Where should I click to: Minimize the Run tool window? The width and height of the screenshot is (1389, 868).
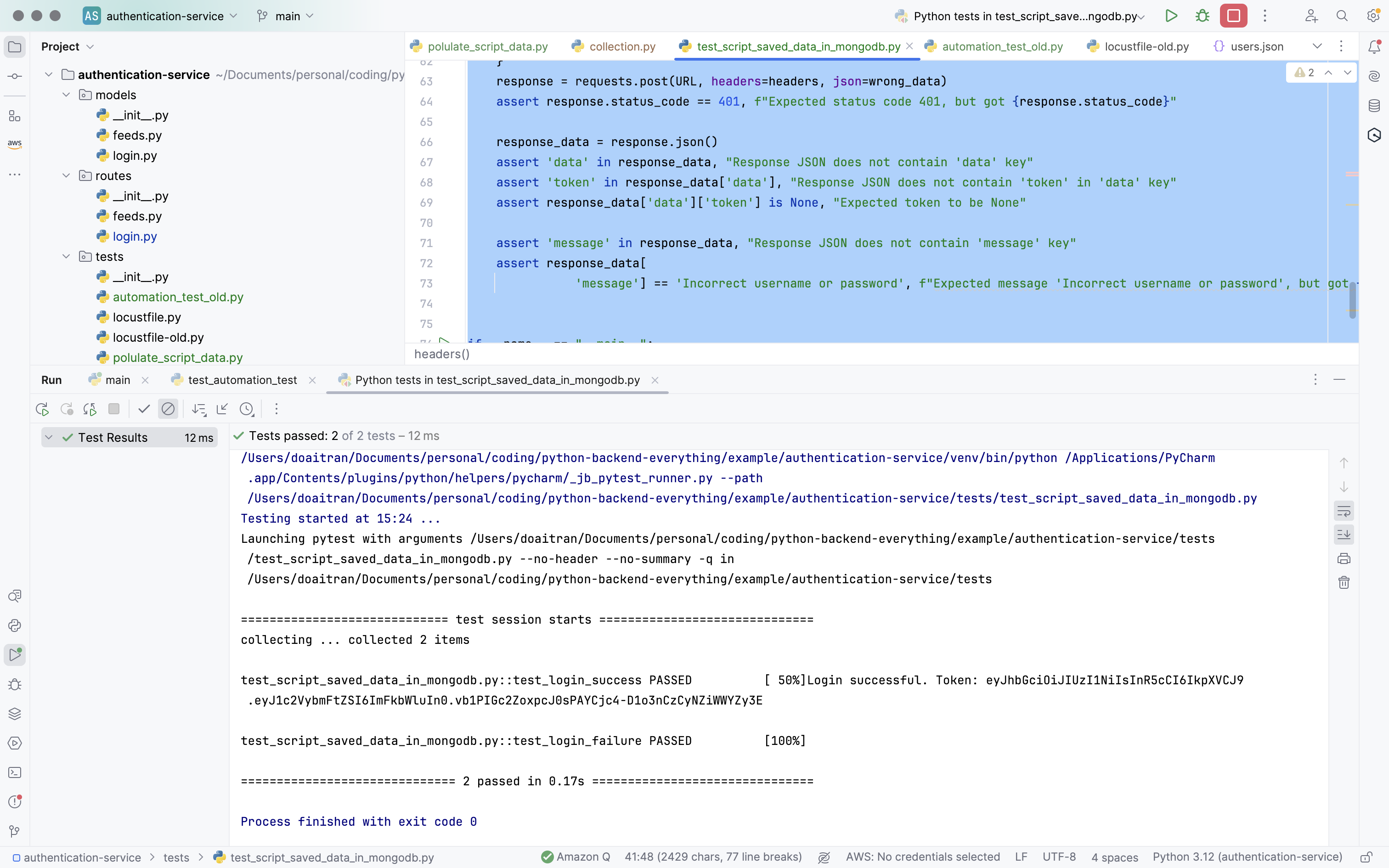pos(1339,379)
